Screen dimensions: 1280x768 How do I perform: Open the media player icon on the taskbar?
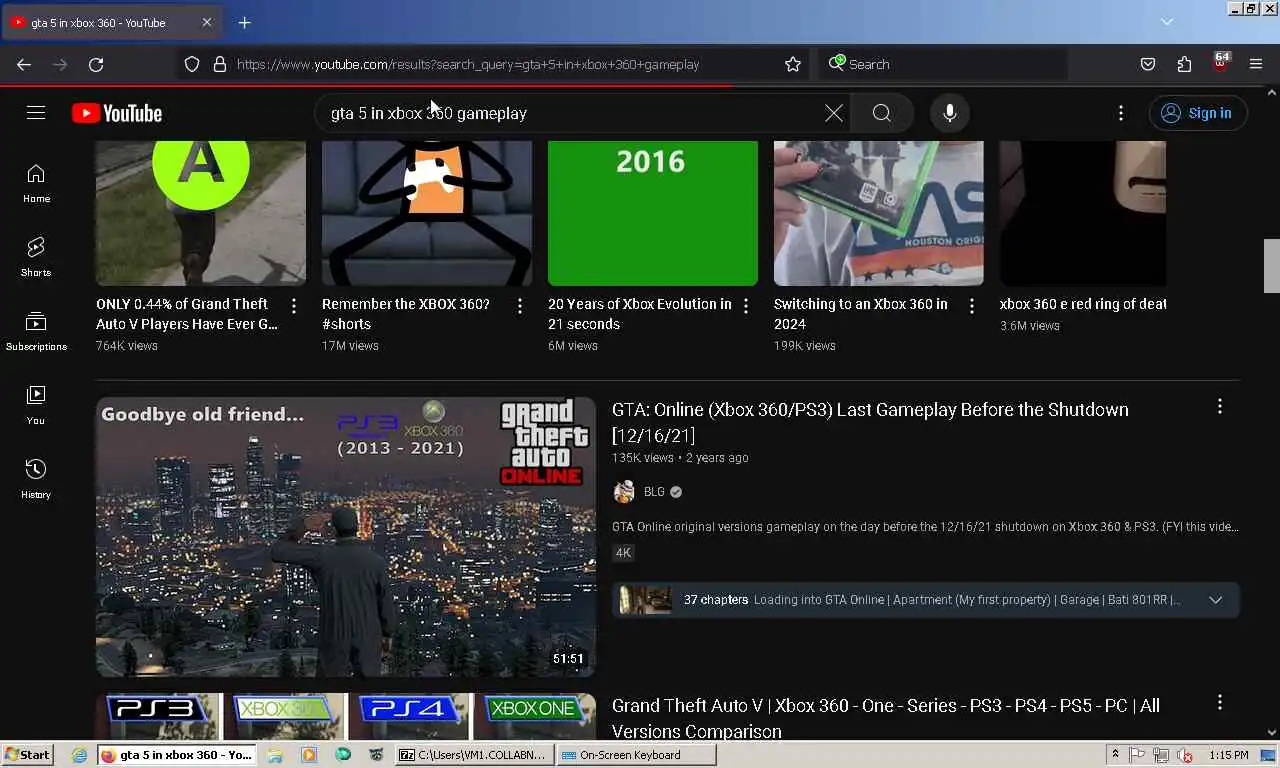click(309, 755)
